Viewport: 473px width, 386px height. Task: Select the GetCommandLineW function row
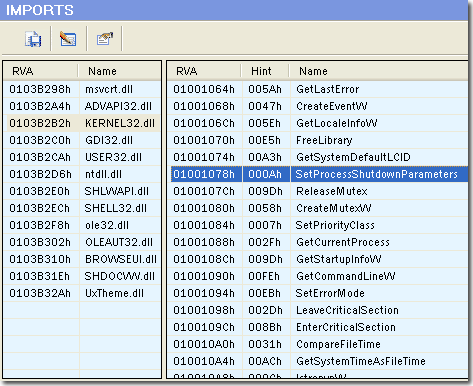pos(318,276)
